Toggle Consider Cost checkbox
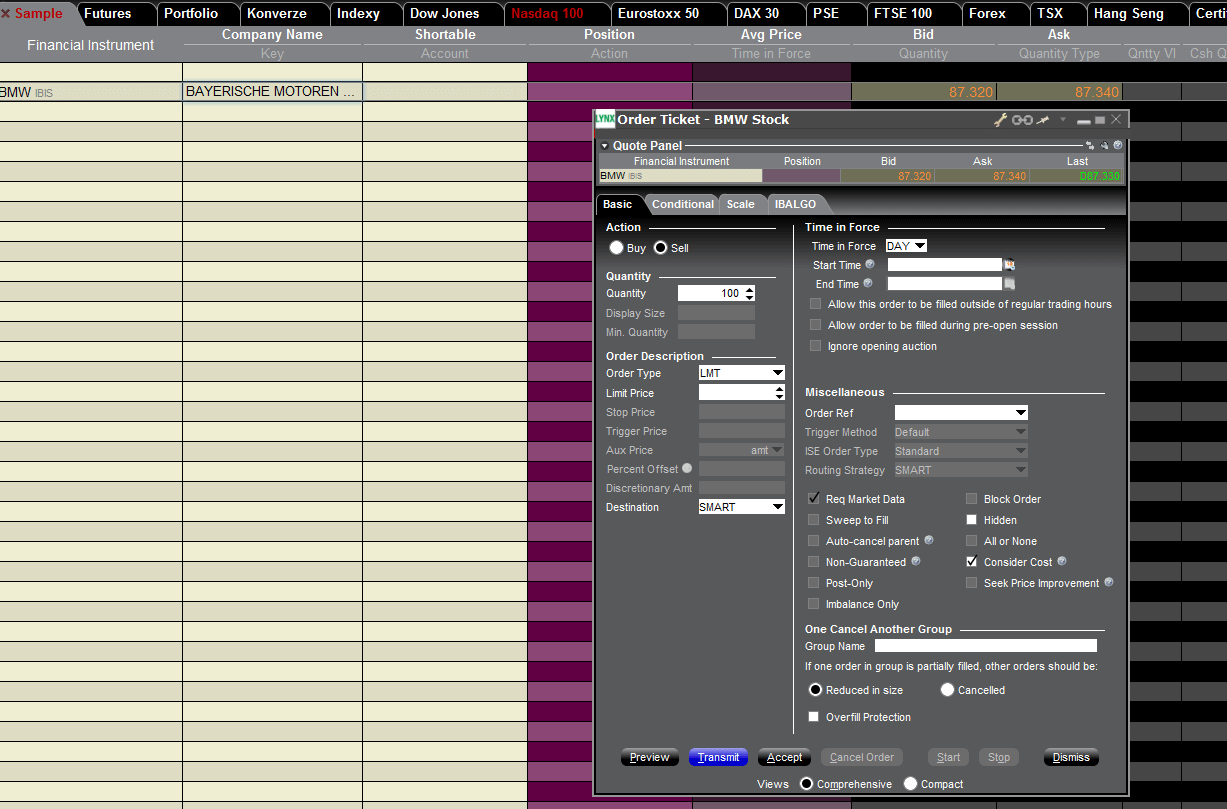Image resolution: width=1227 pixels, height=809 pixels. [x=972, y=562]
